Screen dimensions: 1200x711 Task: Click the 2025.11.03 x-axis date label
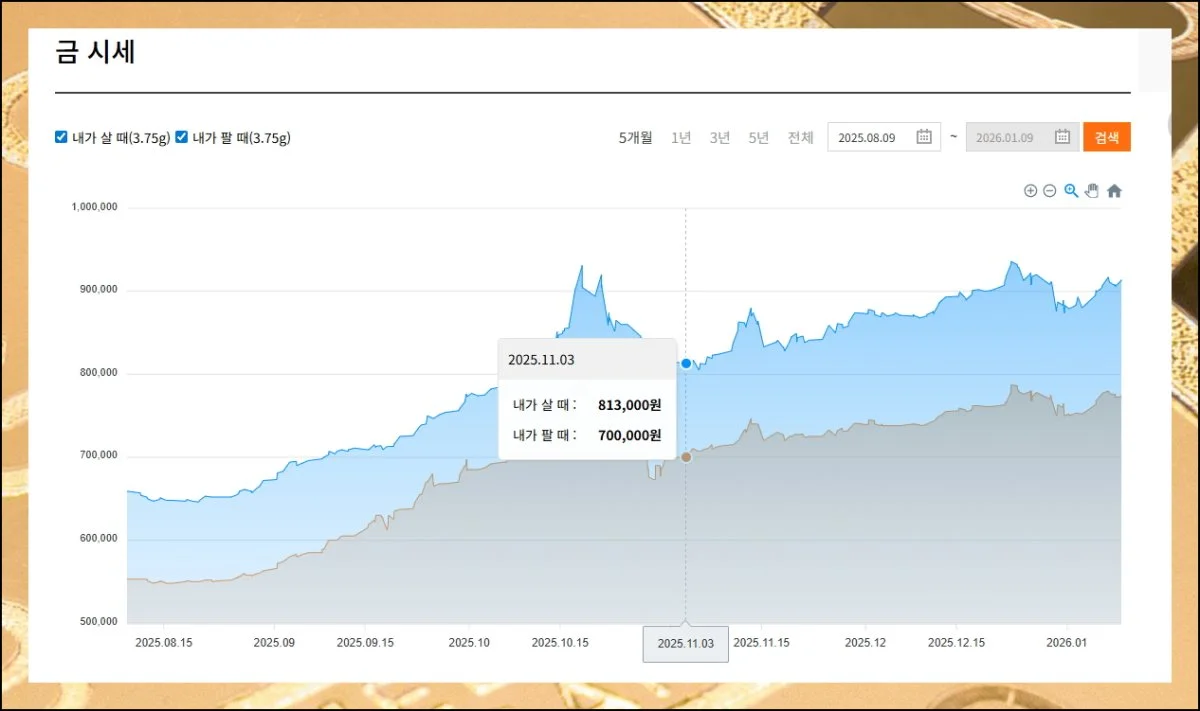click(685, 644)
